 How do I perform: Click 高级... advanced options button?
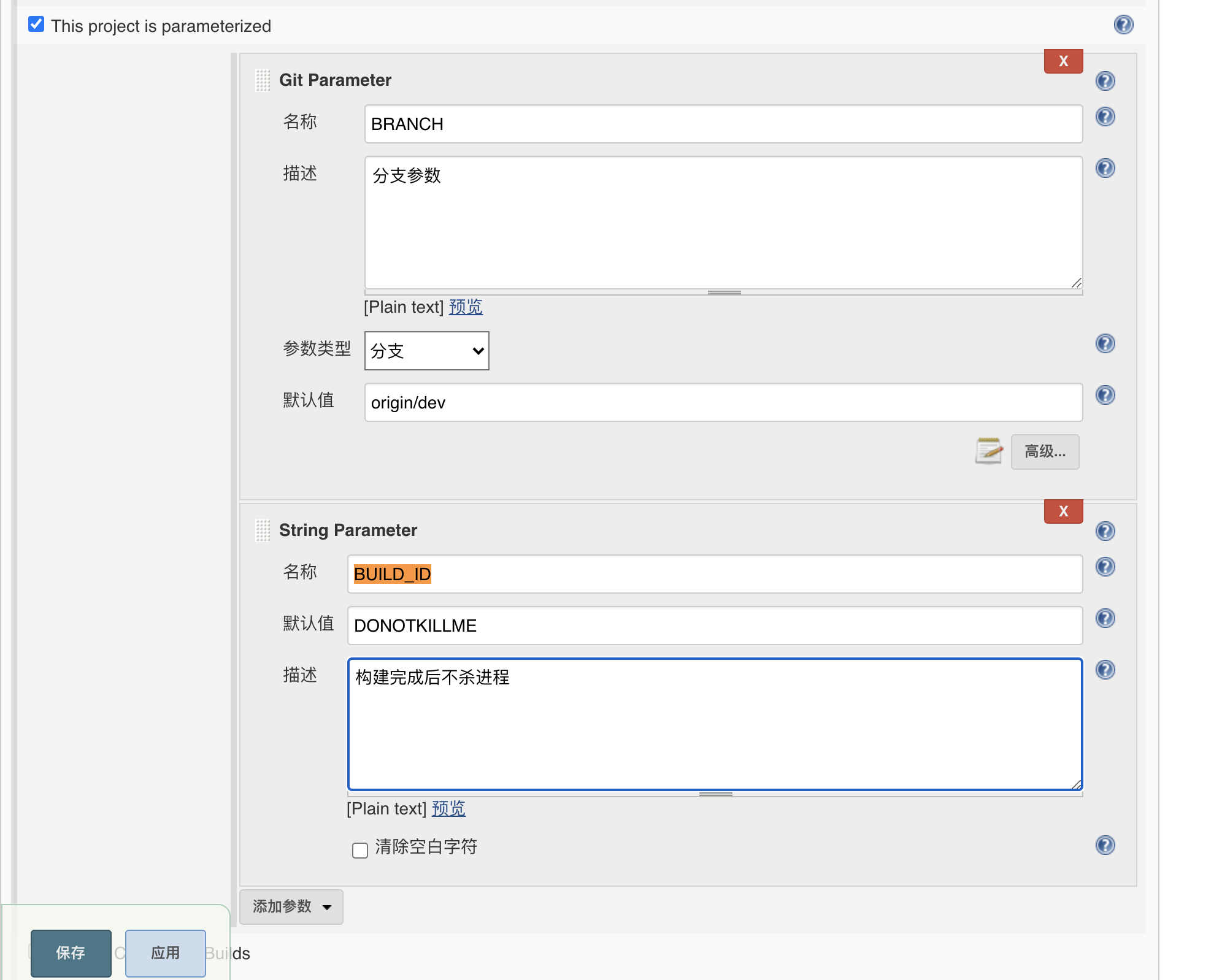coord(1044,452)
